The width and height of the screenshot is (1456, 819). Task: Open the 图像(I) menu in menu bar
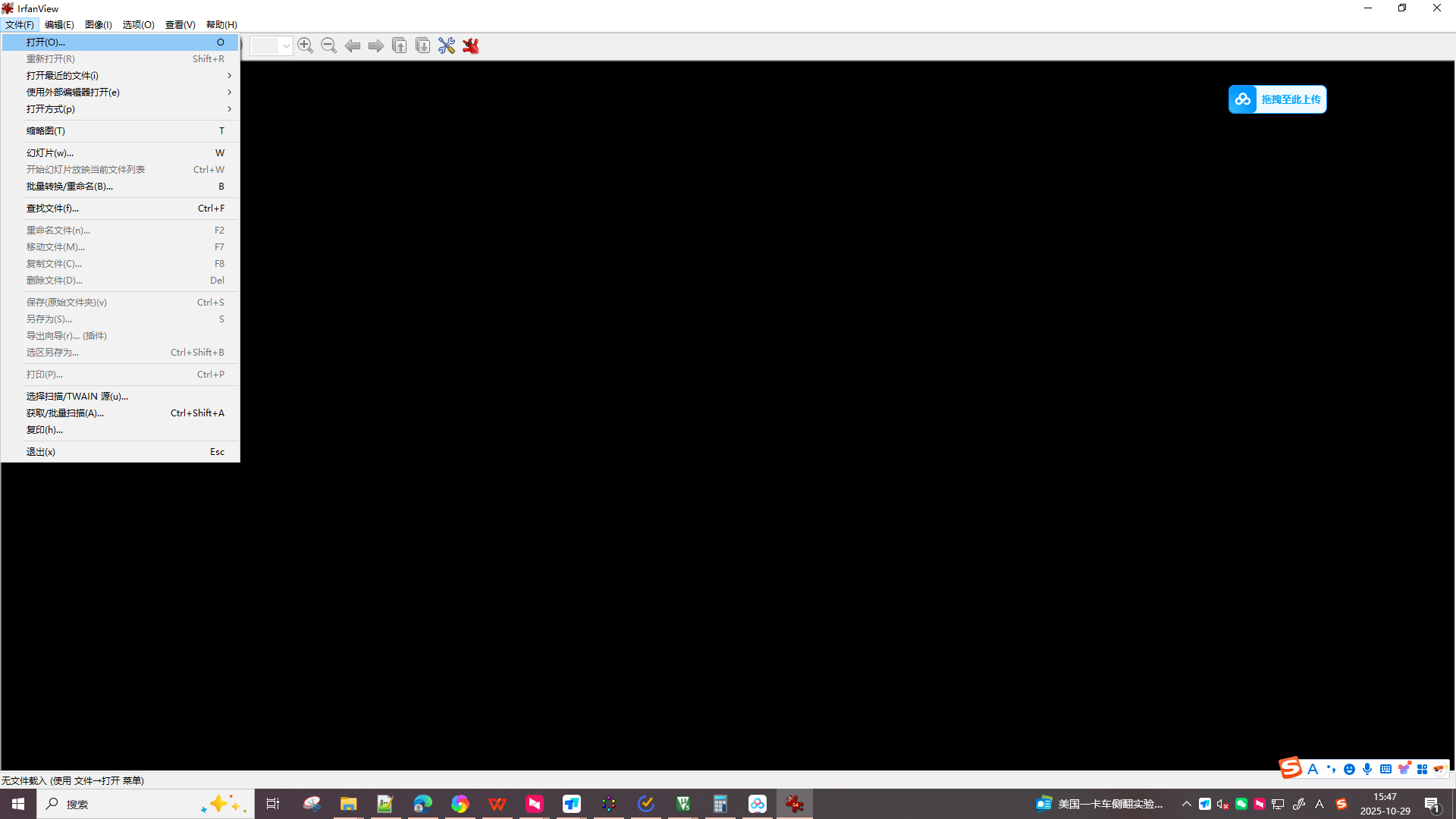tap(98, 24)
